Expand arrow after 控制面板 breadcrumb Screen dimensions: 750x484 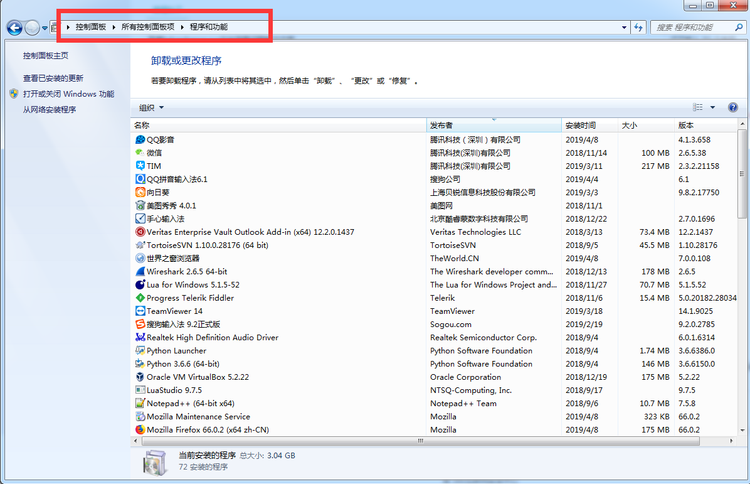(x=113, y=27)
